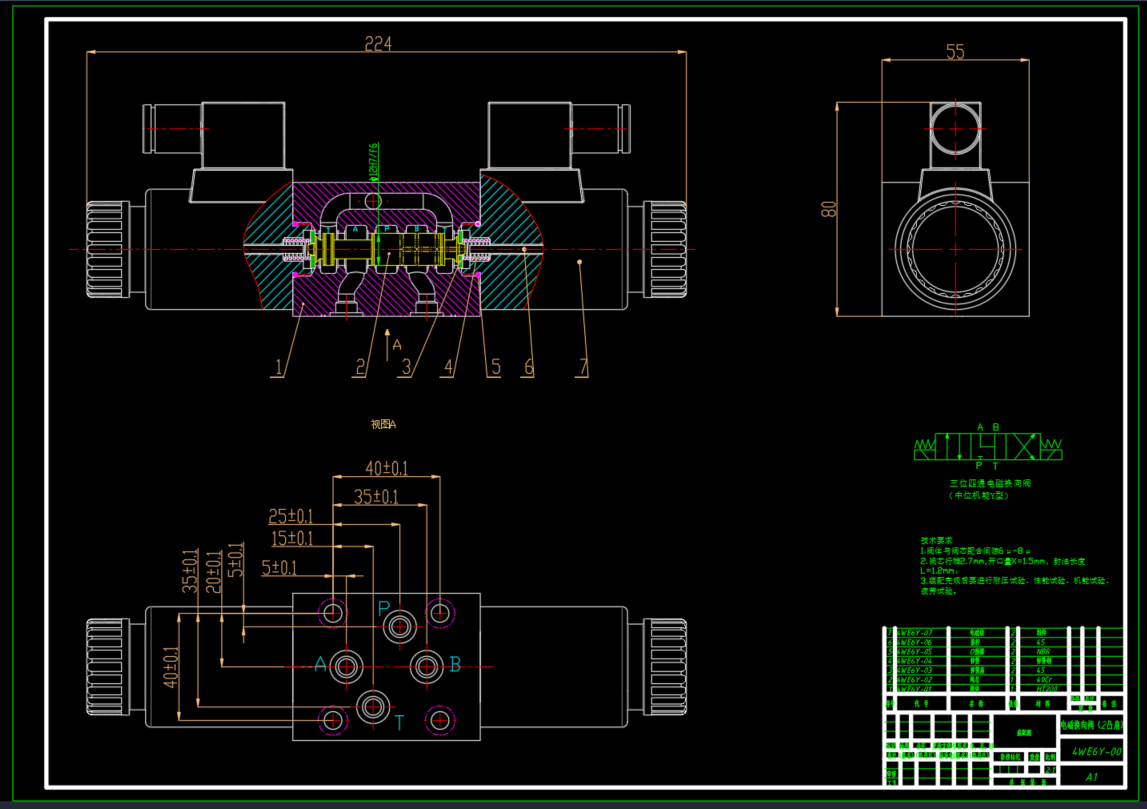The width and height of the screenshot is (1147, 809).
Task: Select the 技术要求 heading text
Action: point(936,541)
